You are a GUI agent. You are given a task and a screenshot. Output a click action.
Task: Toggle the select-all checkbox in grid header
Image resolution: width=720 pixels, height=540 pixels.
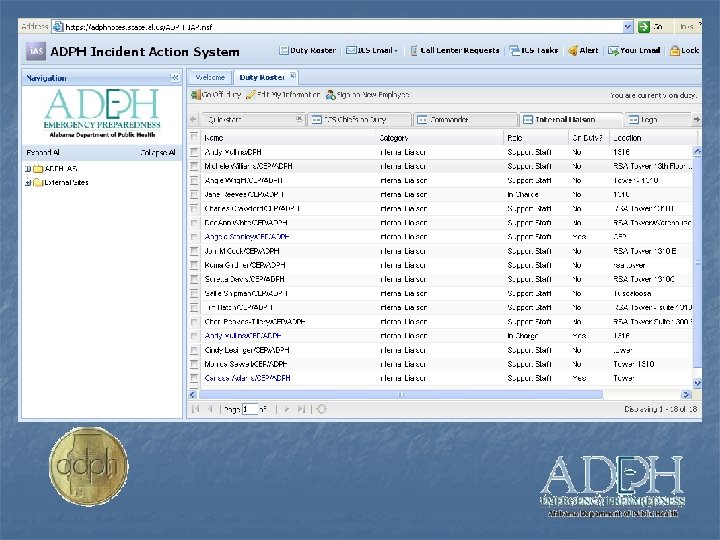point(194,137)
